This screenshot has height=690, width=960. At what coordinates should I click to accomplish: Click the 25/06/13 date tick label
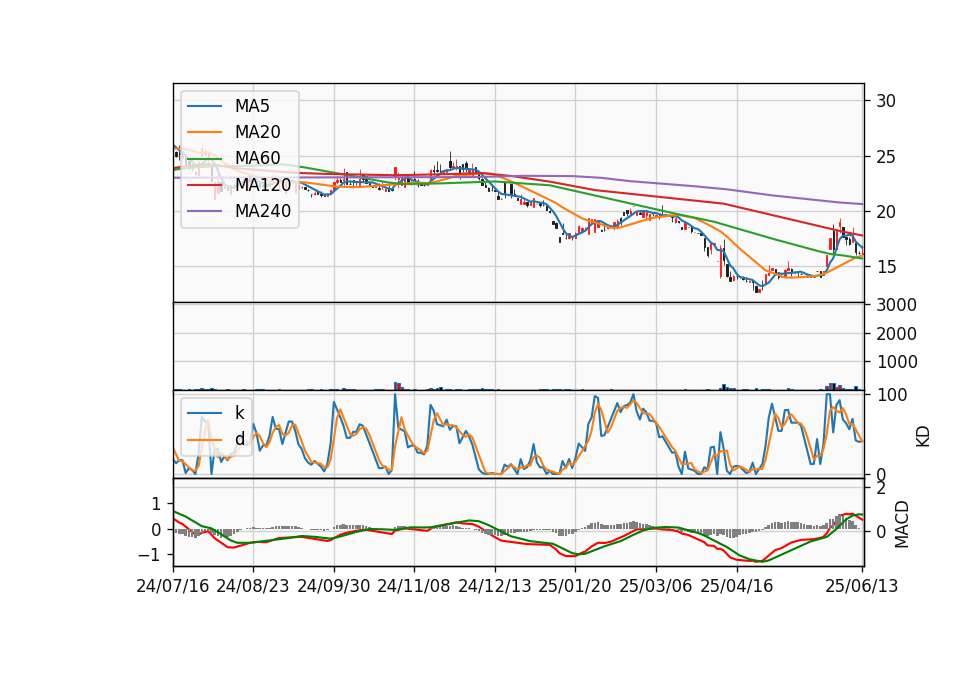861,586
